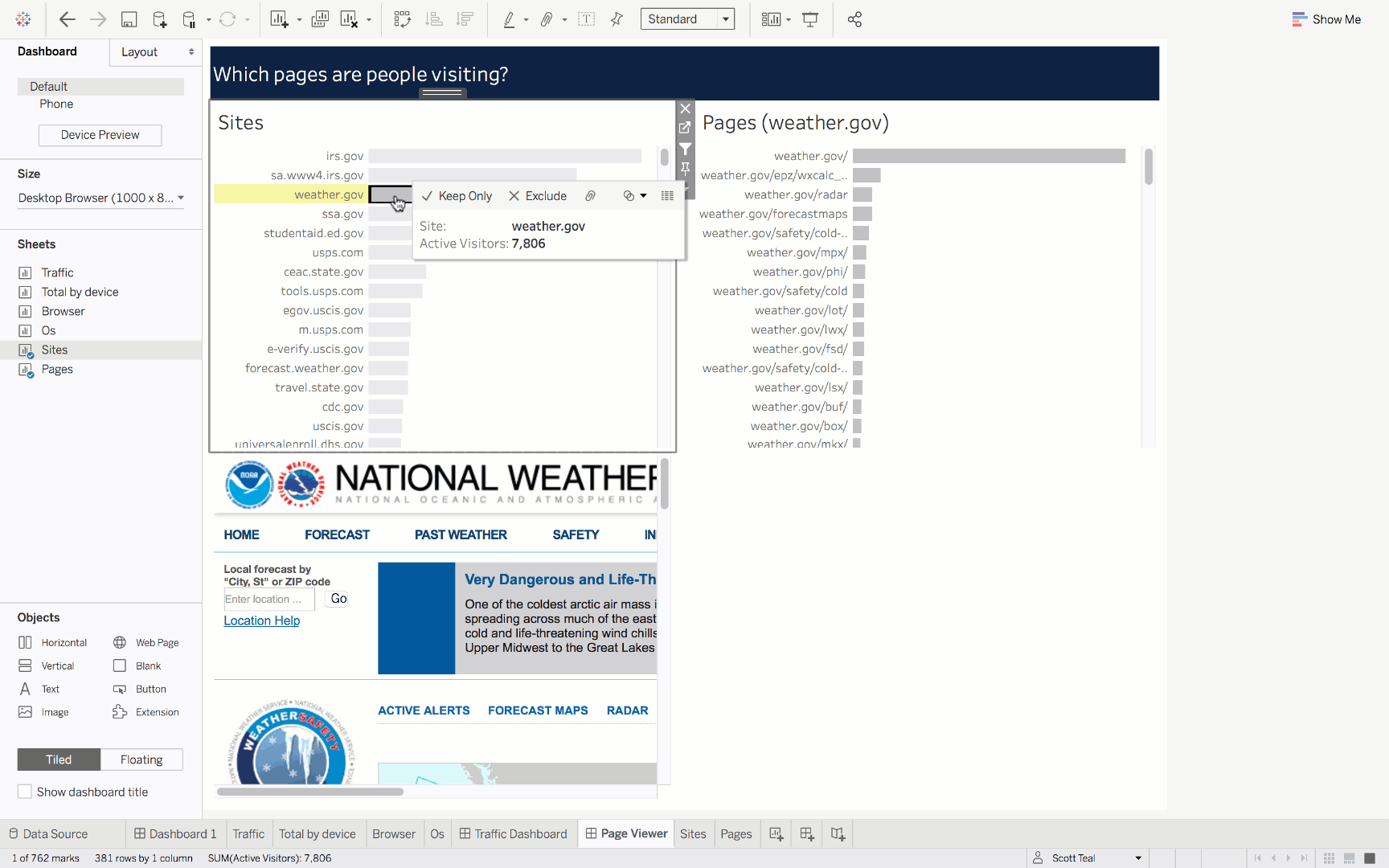Click the Save icon in toolbar
The height and width of the screenshot is (868, 1389).
[x=129, y=19]
